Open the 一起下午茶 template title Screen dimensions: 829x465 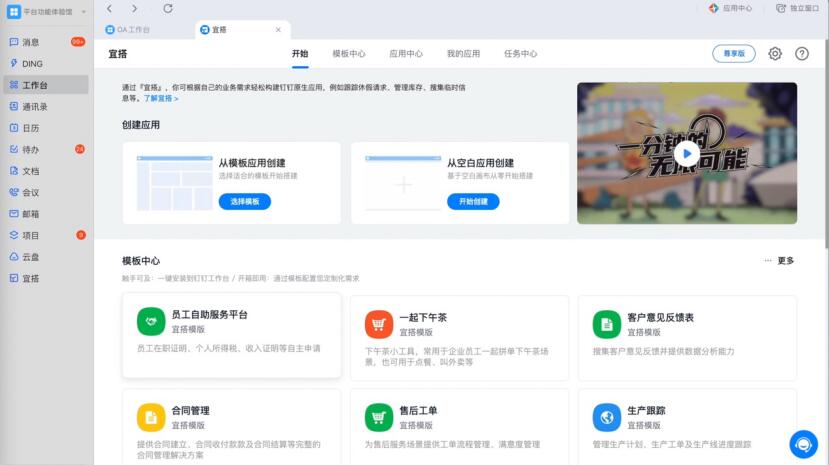[423, 318]
